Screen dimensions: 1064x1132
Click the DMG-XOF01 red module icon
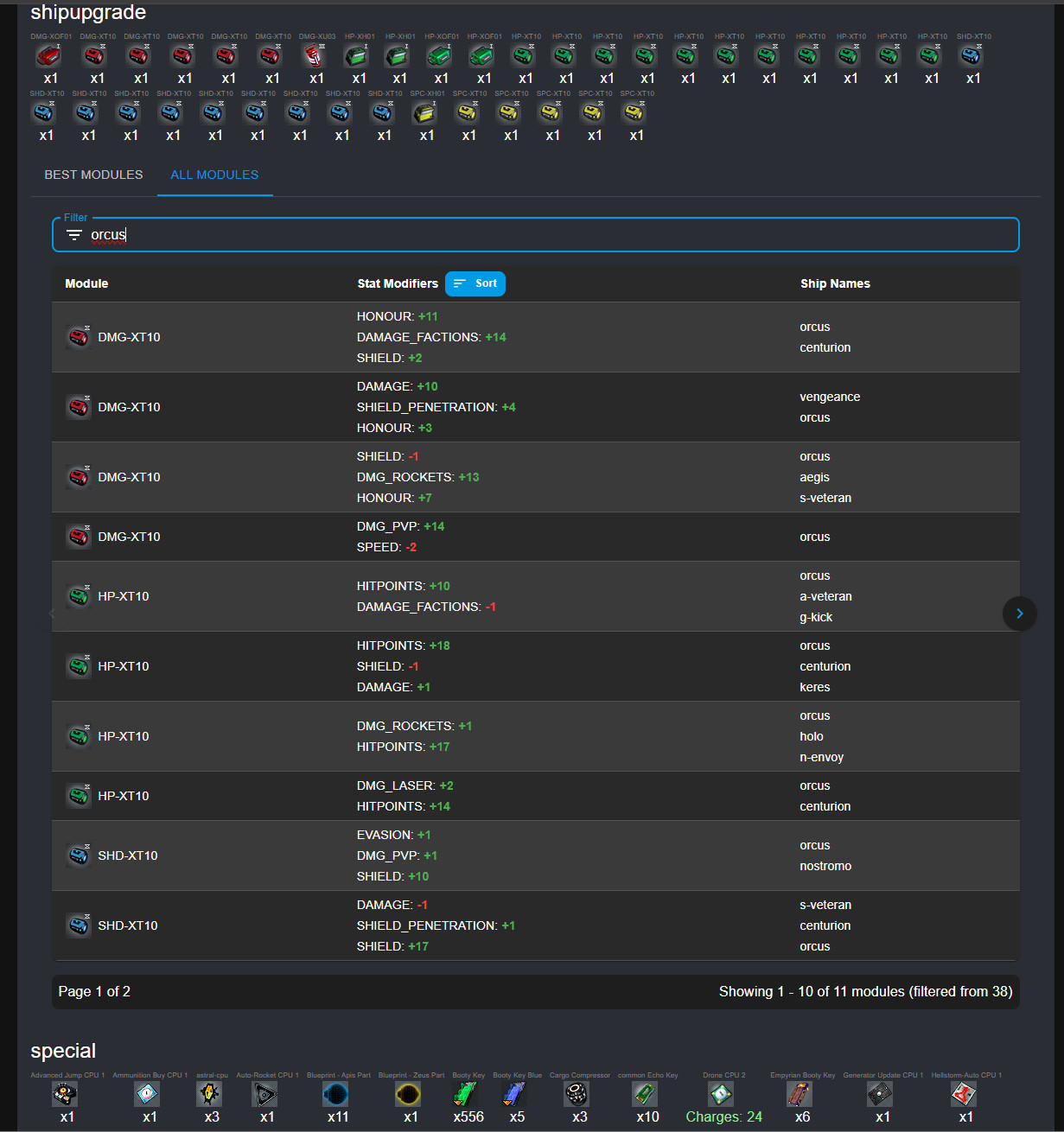click(x=49, y=56)
